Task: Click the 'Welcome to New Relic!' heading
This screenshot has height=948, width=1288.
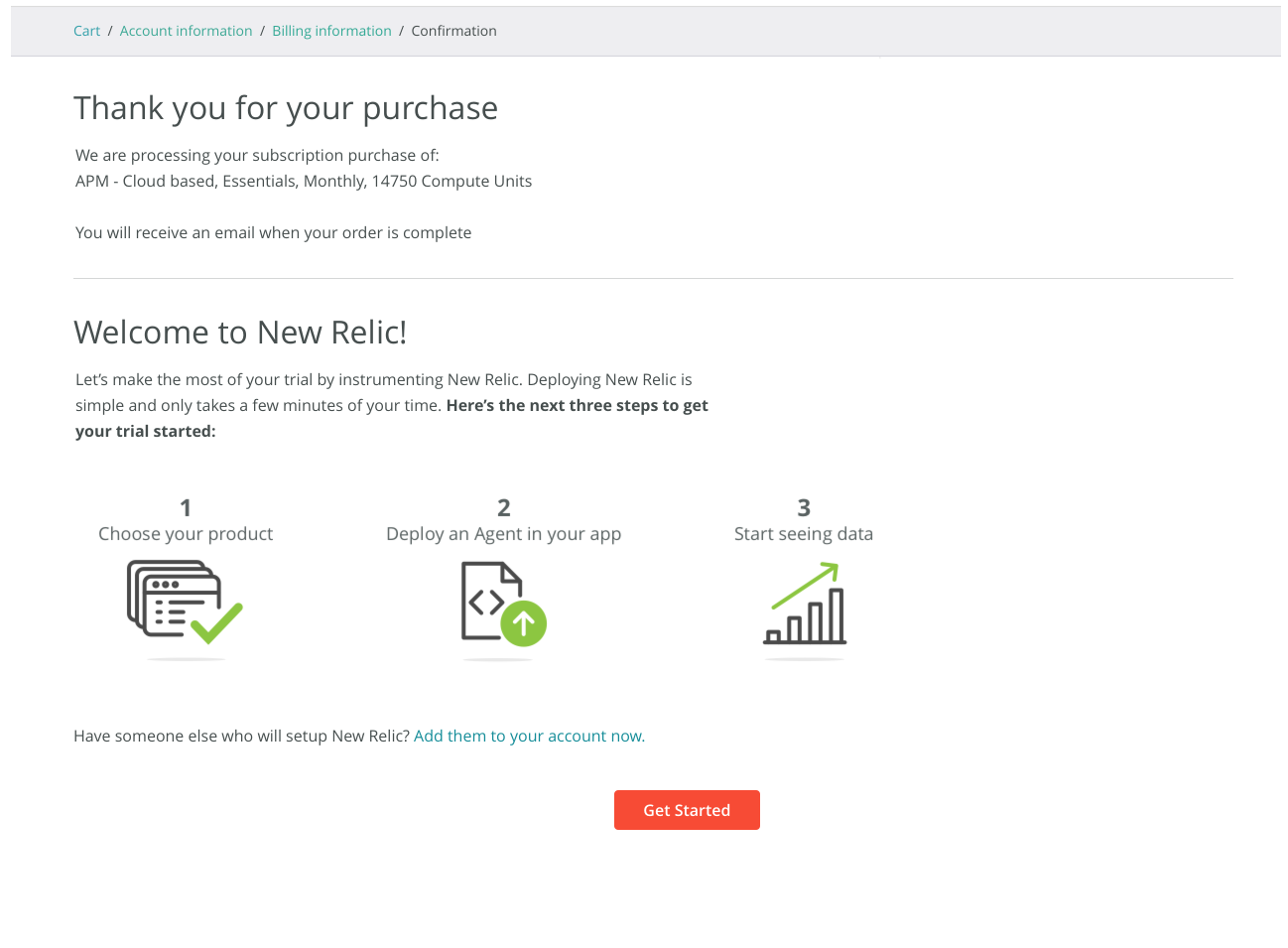Action: [x=240, y=333]
